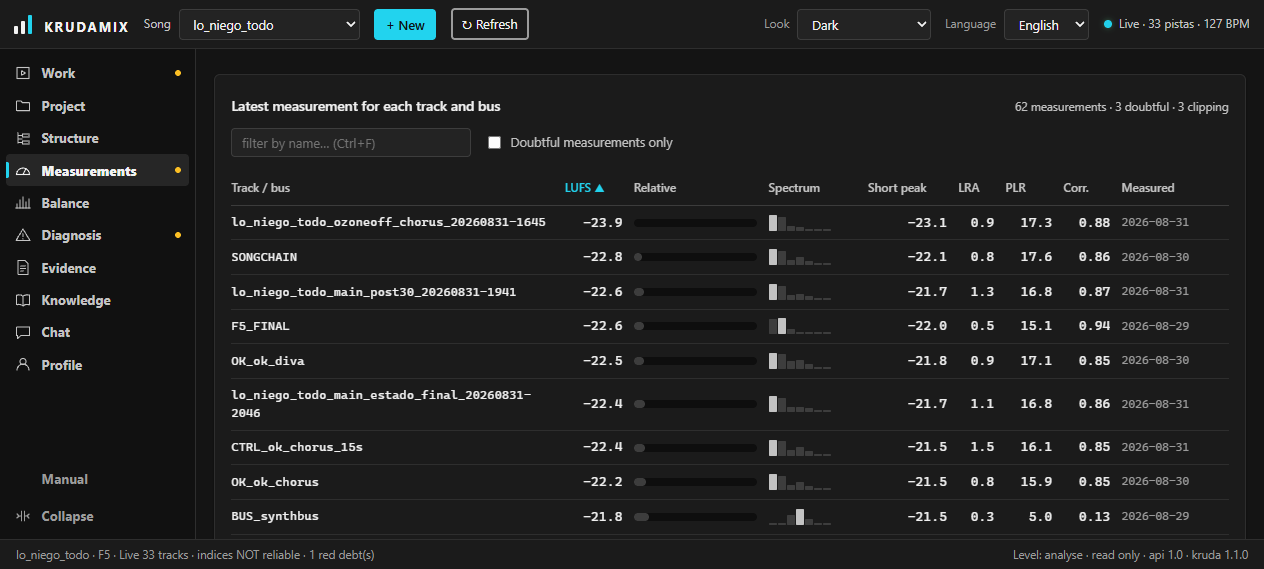
Task: Click spectrum thumbnail for F5_FINAL row
Action: tap(800, 326)
